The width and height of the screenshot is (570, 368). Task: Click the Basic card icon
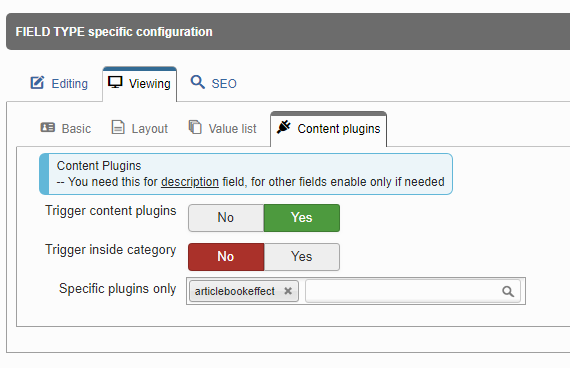[x=48, y=128]
